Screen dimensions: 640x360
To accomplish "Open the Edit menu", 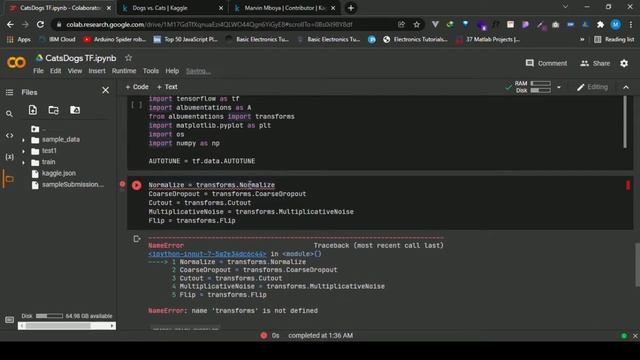I will tap(56, 71).
